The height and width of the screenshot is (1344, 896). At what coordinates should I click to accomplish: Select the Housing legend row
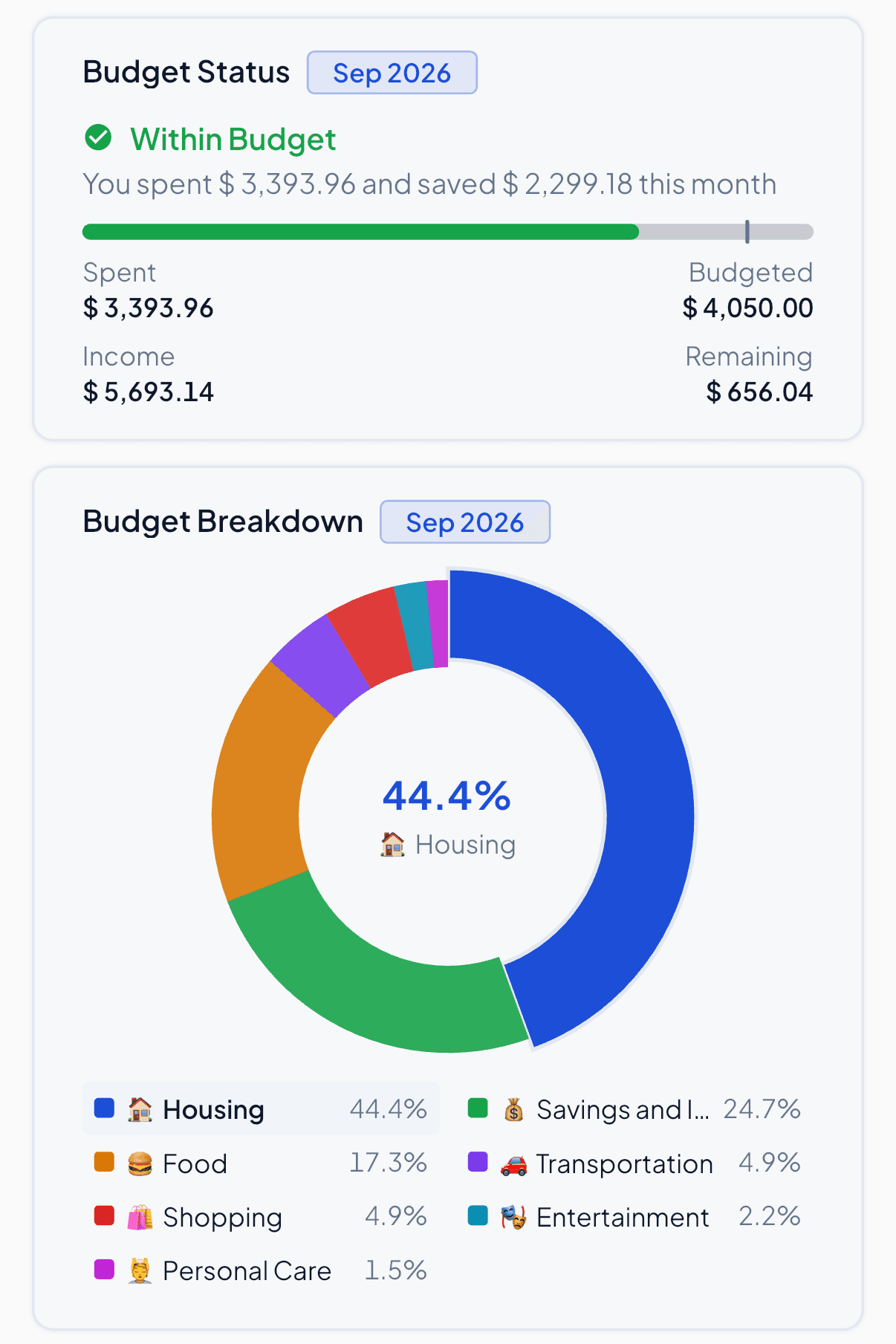pos(261,1109)
